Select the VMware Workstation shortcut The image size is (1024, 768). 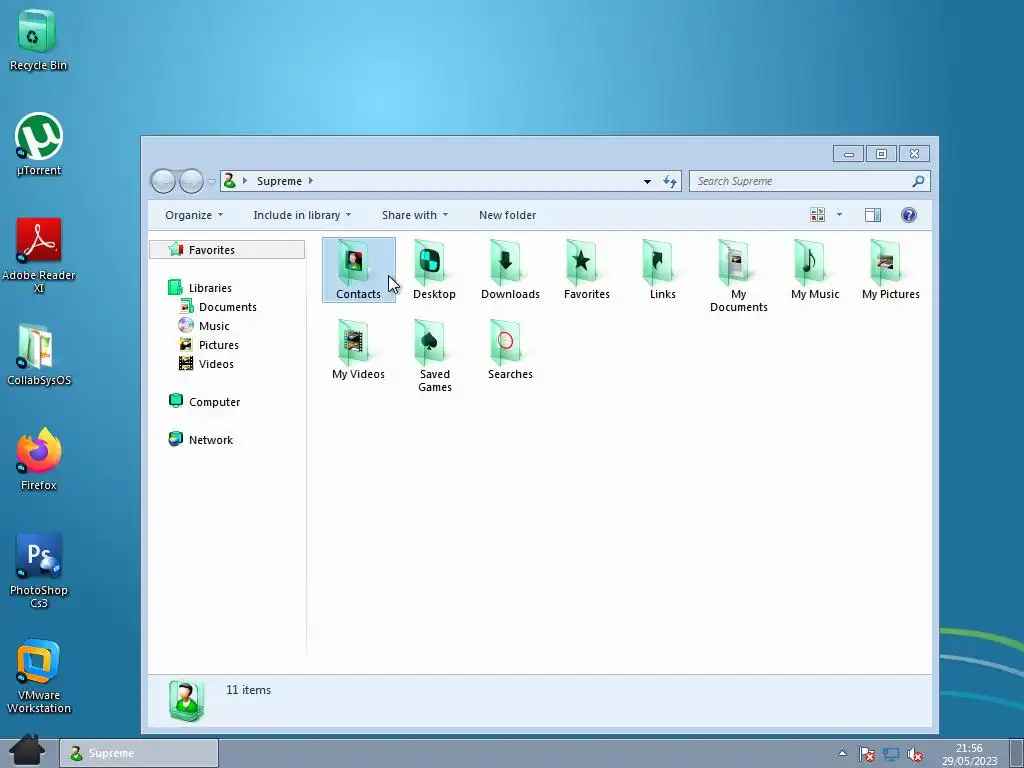tap(39, 676)
